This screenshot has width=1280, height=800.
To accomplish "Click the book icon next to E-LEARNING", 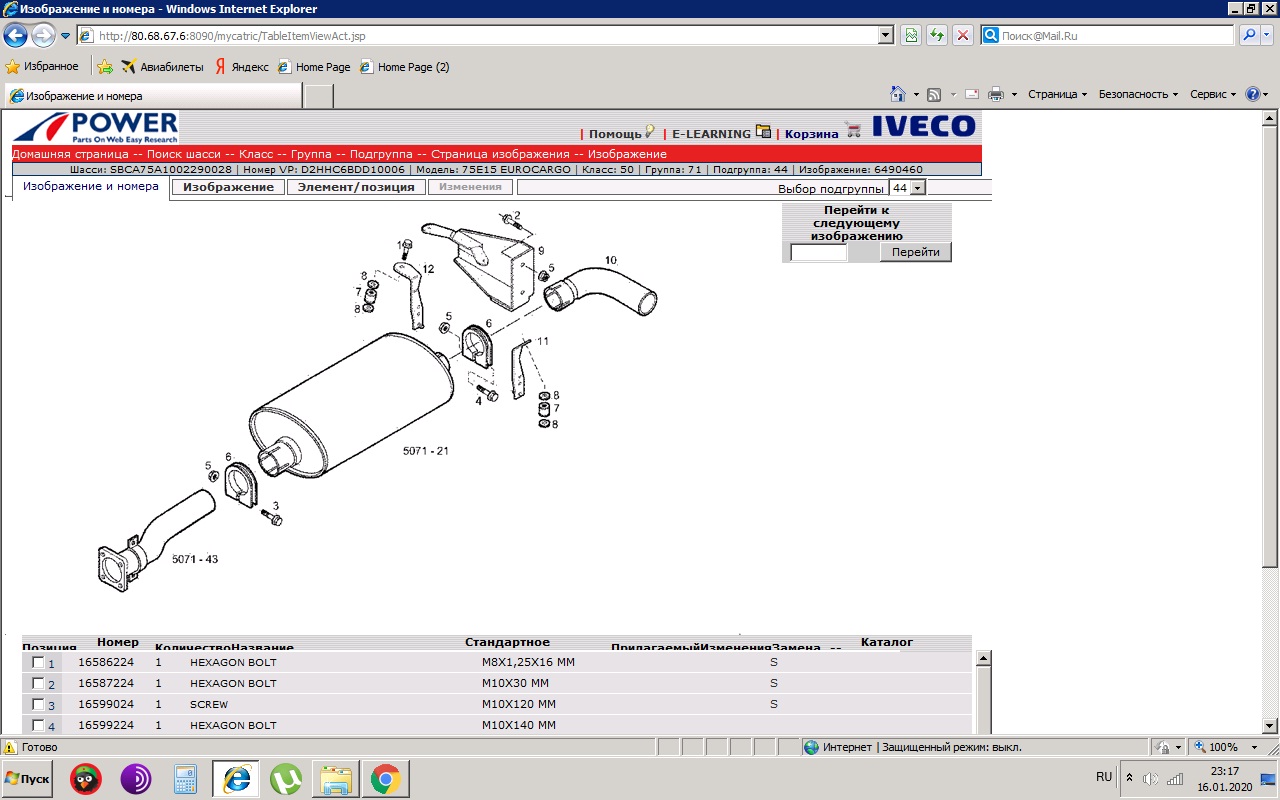I will (x=764, y=131).
